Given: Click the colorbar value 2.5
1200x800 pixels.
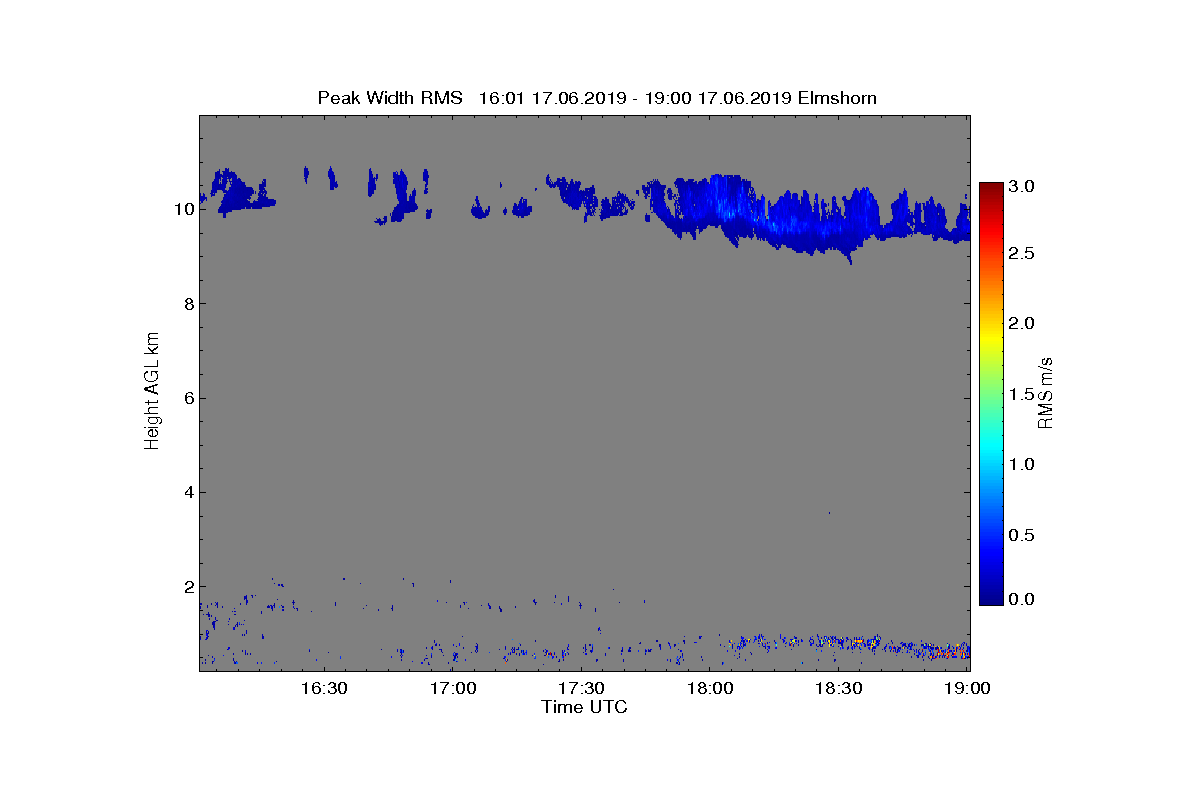Looking at the screenshot, I should click(1022, 254).
